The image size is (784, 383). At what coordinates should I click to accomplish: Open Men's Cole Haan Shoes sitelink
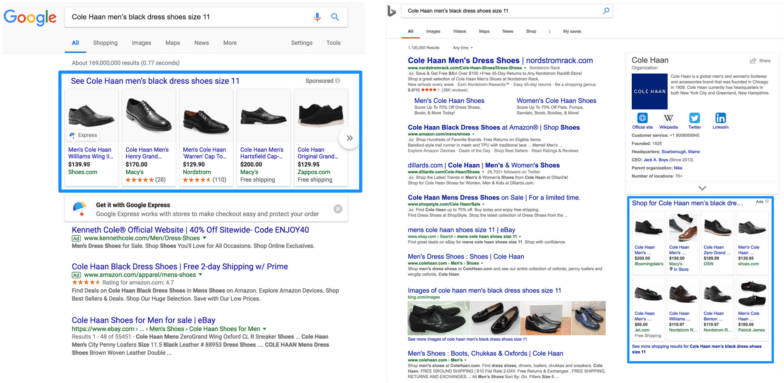(450, 100)
